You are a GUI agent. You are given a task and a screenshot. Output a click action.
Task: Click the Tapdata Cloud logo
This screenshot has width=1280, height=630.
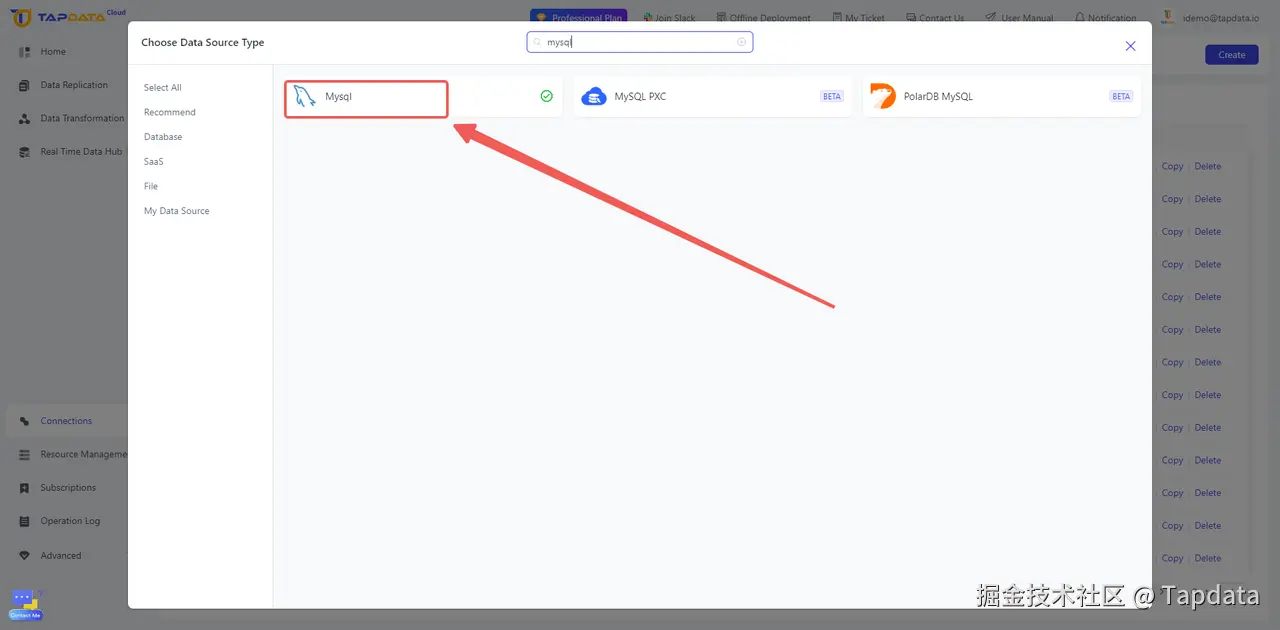(67, 17)
